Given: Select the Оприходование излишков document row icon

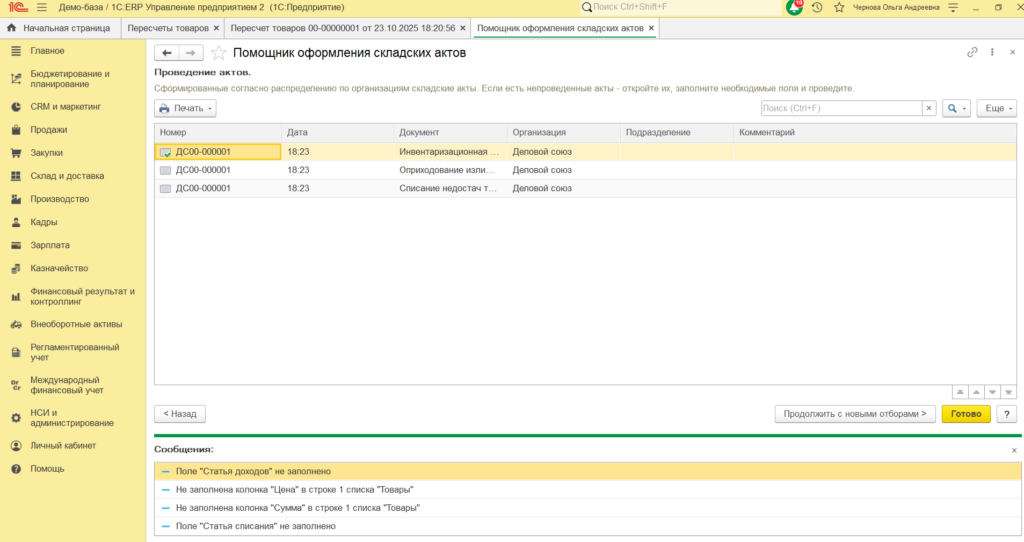Looking at the screenshot, I should point(165,170).
